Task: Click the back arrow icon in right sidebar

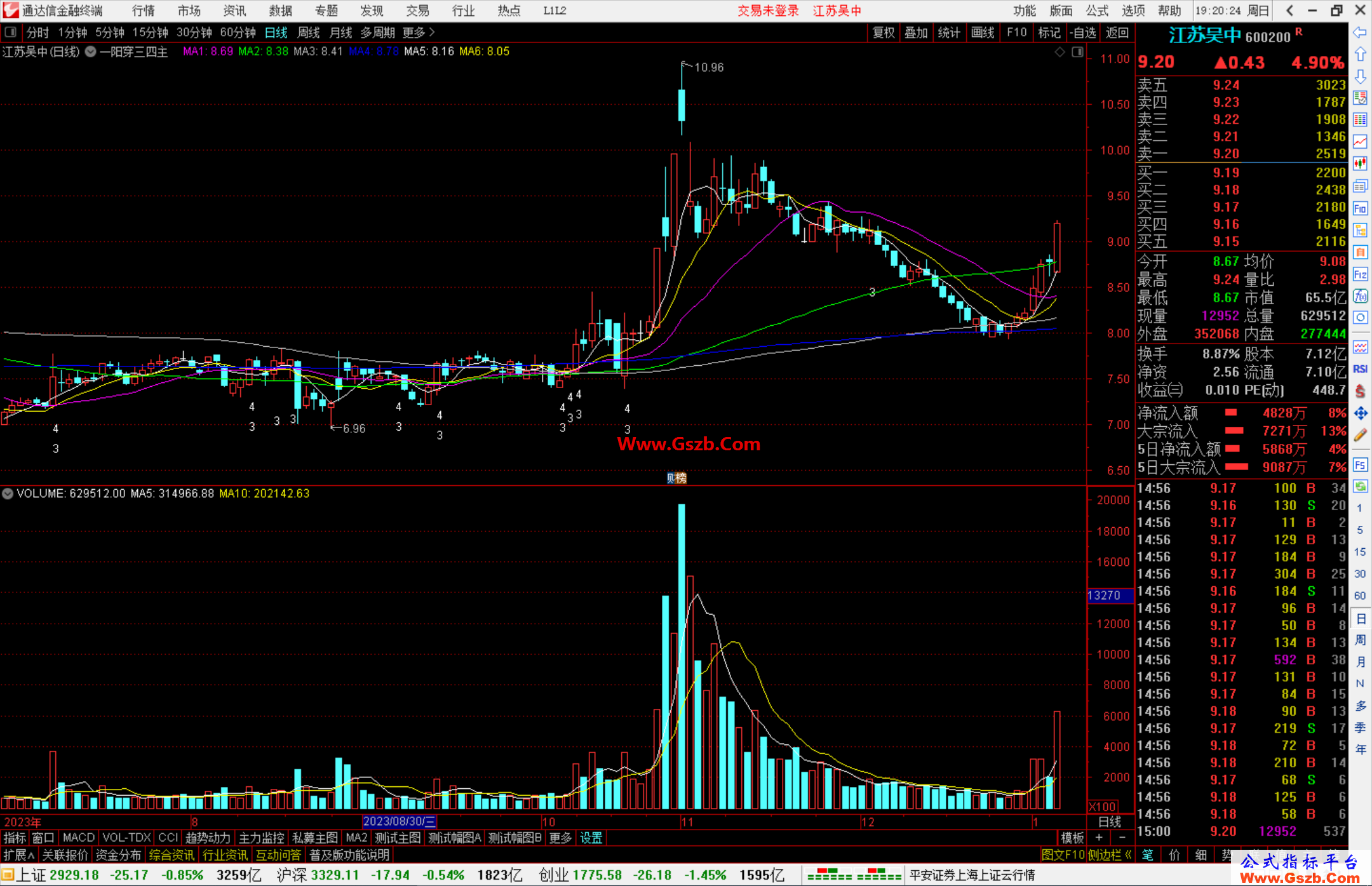Action: point(1360,32)
